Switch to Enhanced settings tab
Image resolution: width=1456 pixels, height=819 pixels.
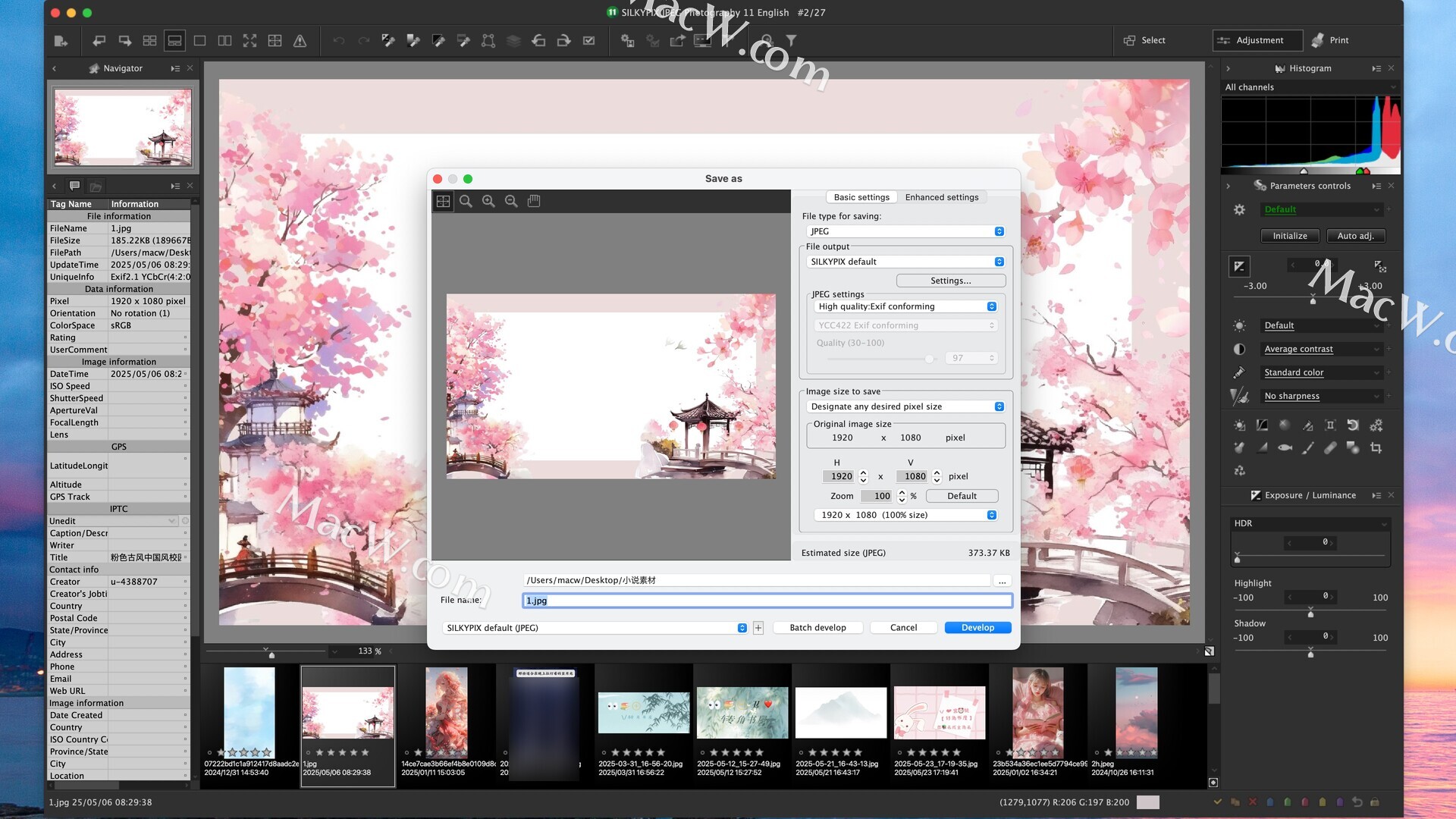pos(941,197)
